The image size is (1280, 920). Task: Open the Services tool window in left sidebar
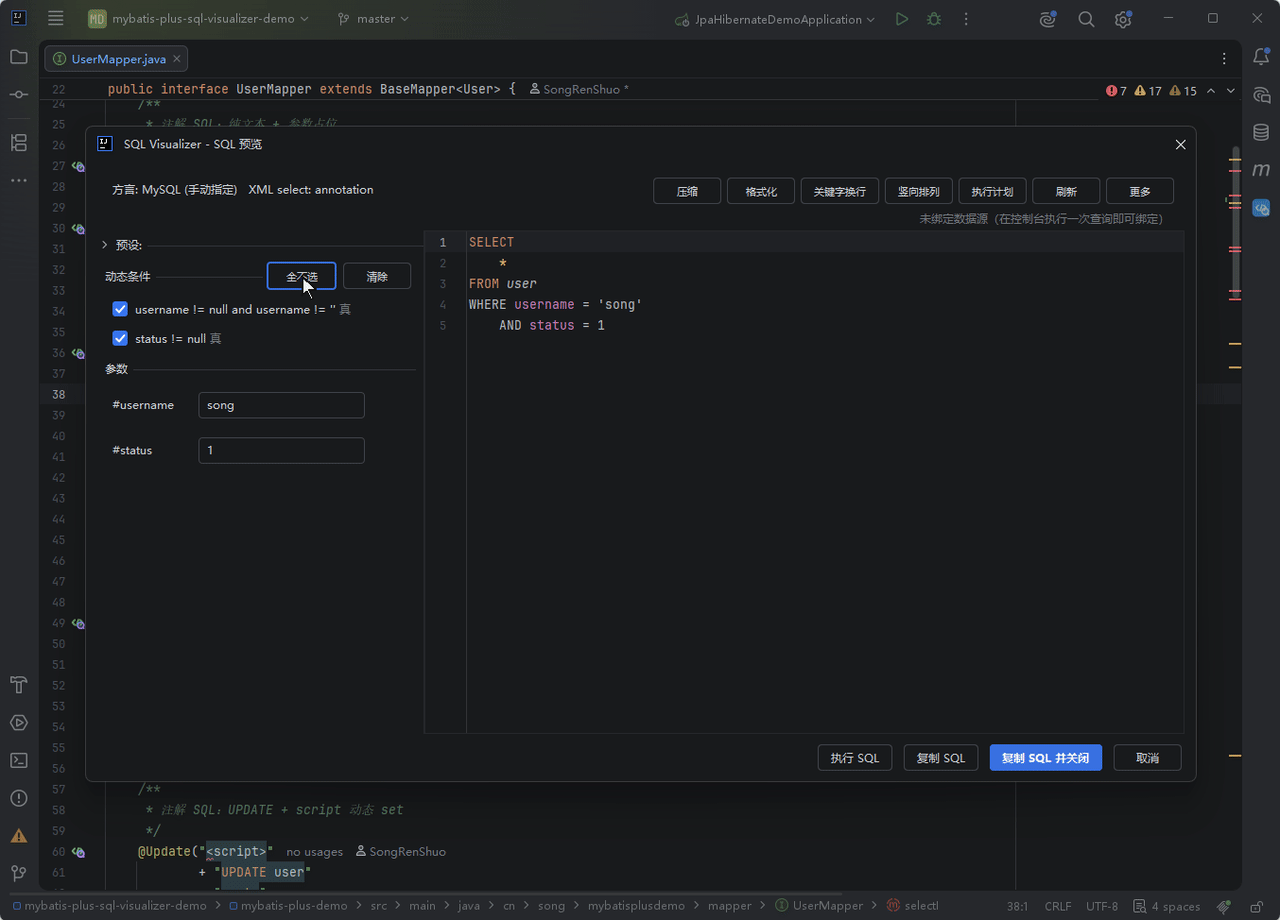point(19,723)
